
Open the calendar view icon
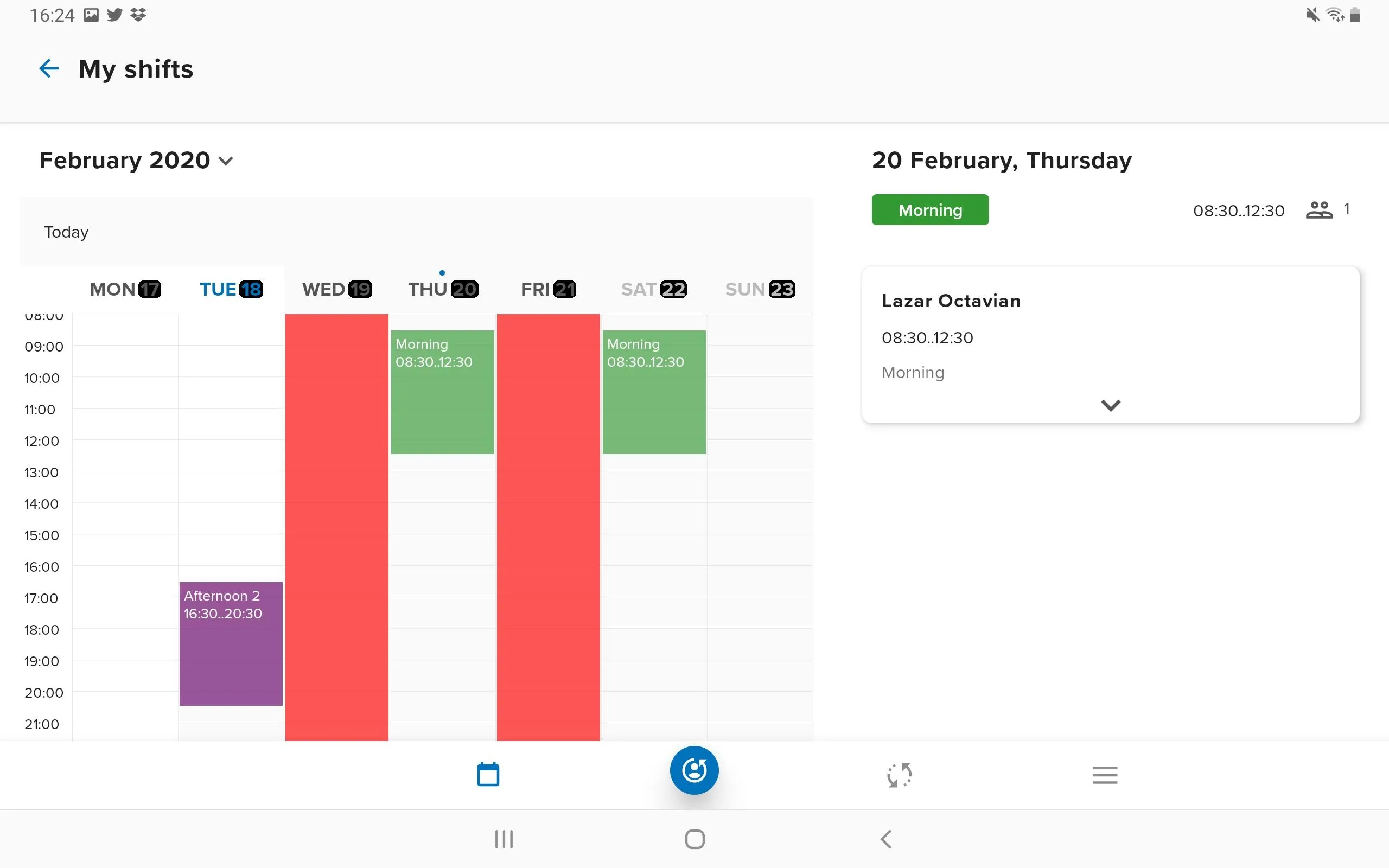pyautogui.click(x=488, y=774)
